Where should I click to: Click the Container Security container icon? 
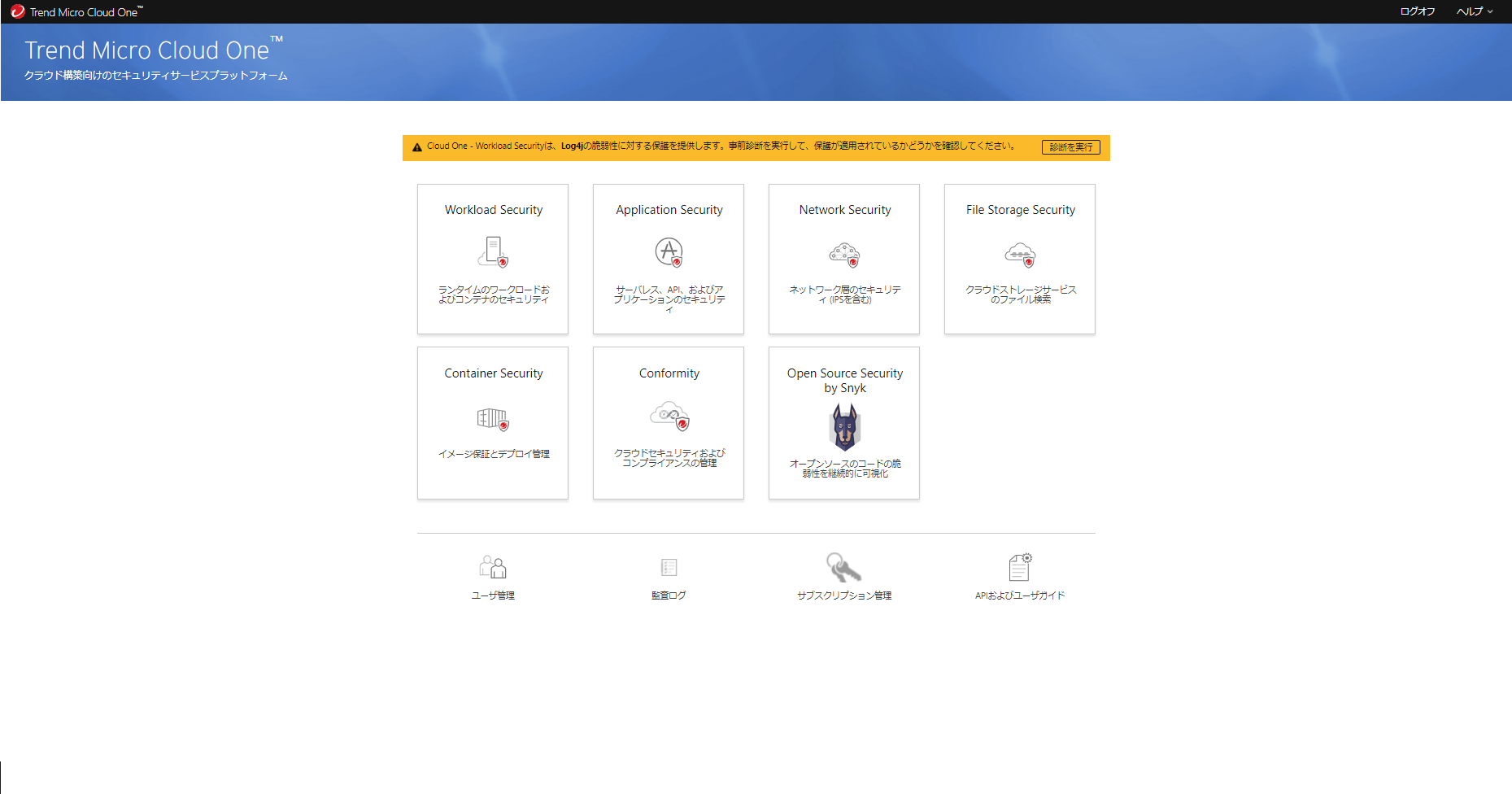tap(493, 419)
